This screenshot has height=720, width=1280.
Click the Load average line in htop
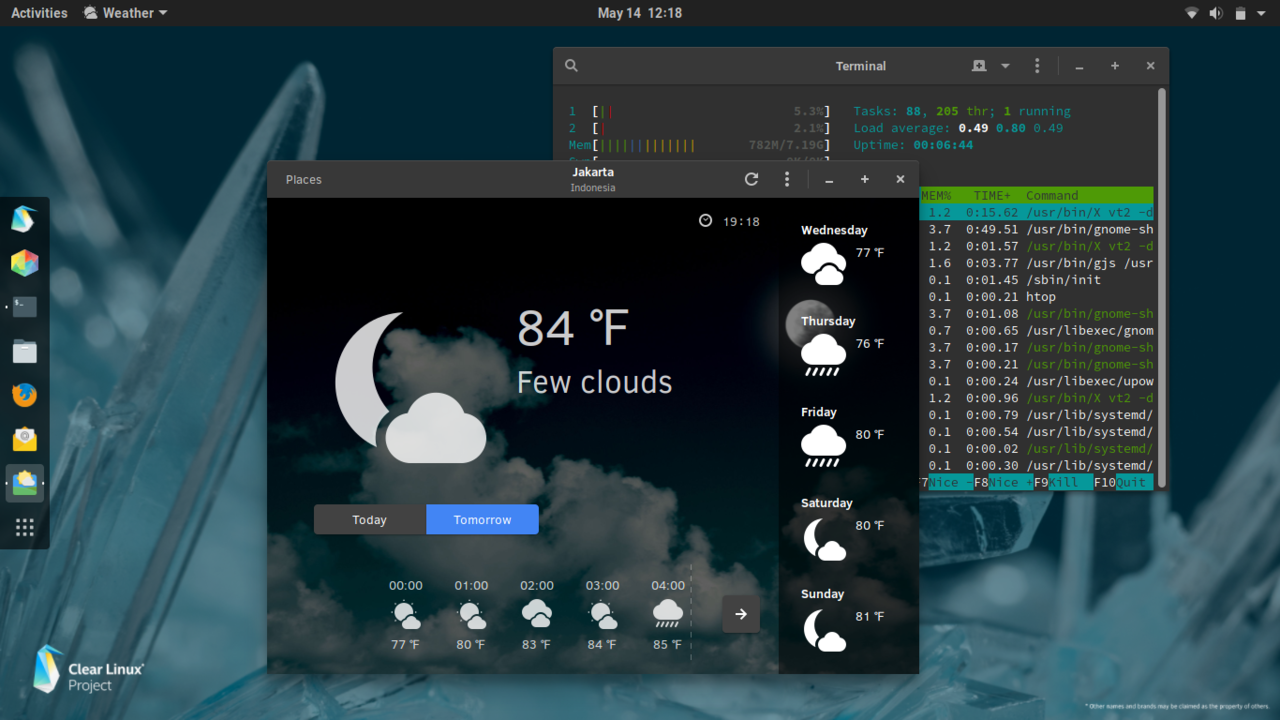point(958,128)
